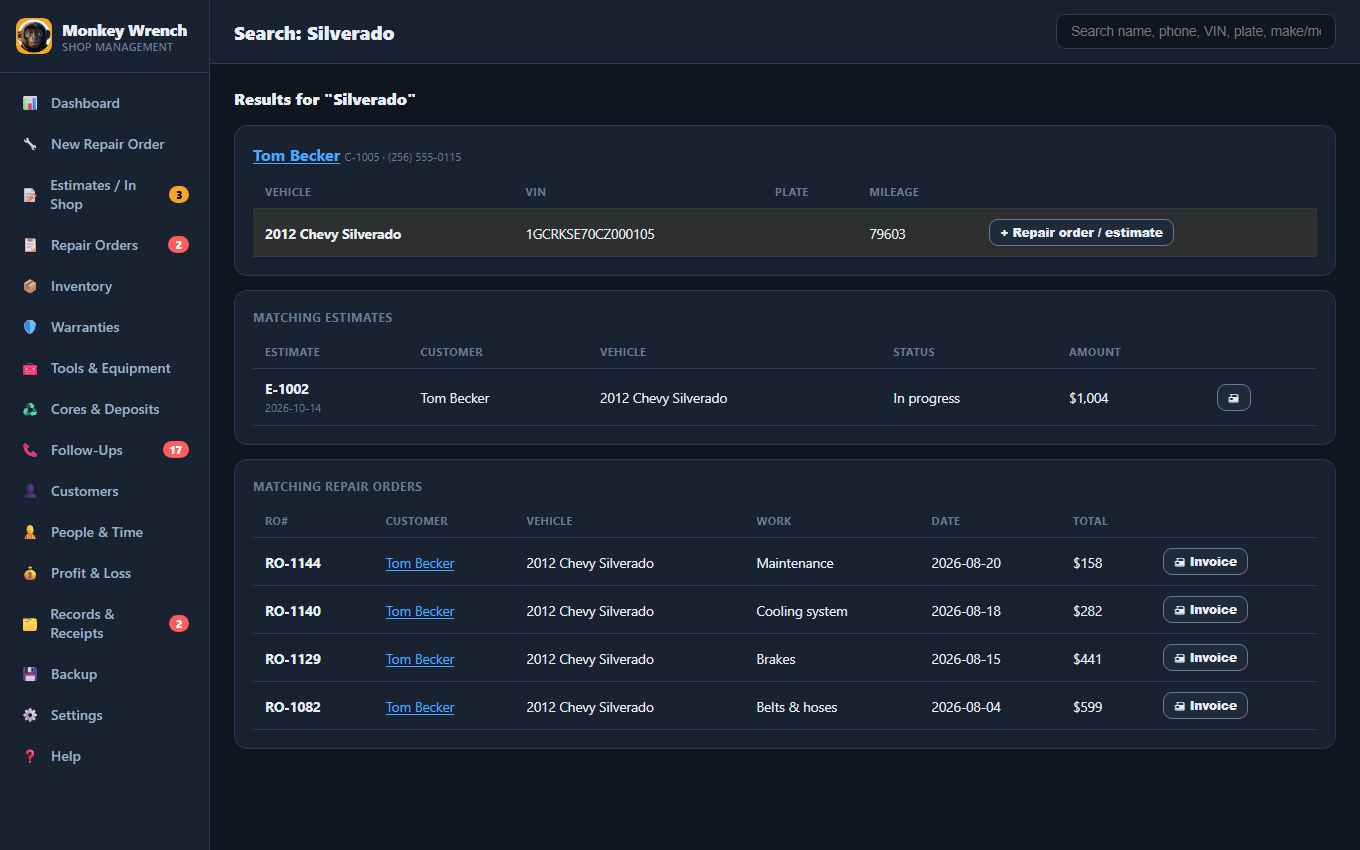Click the $1,004 estimate amount
This screenshot has width=1360, height=850.
1088,398
